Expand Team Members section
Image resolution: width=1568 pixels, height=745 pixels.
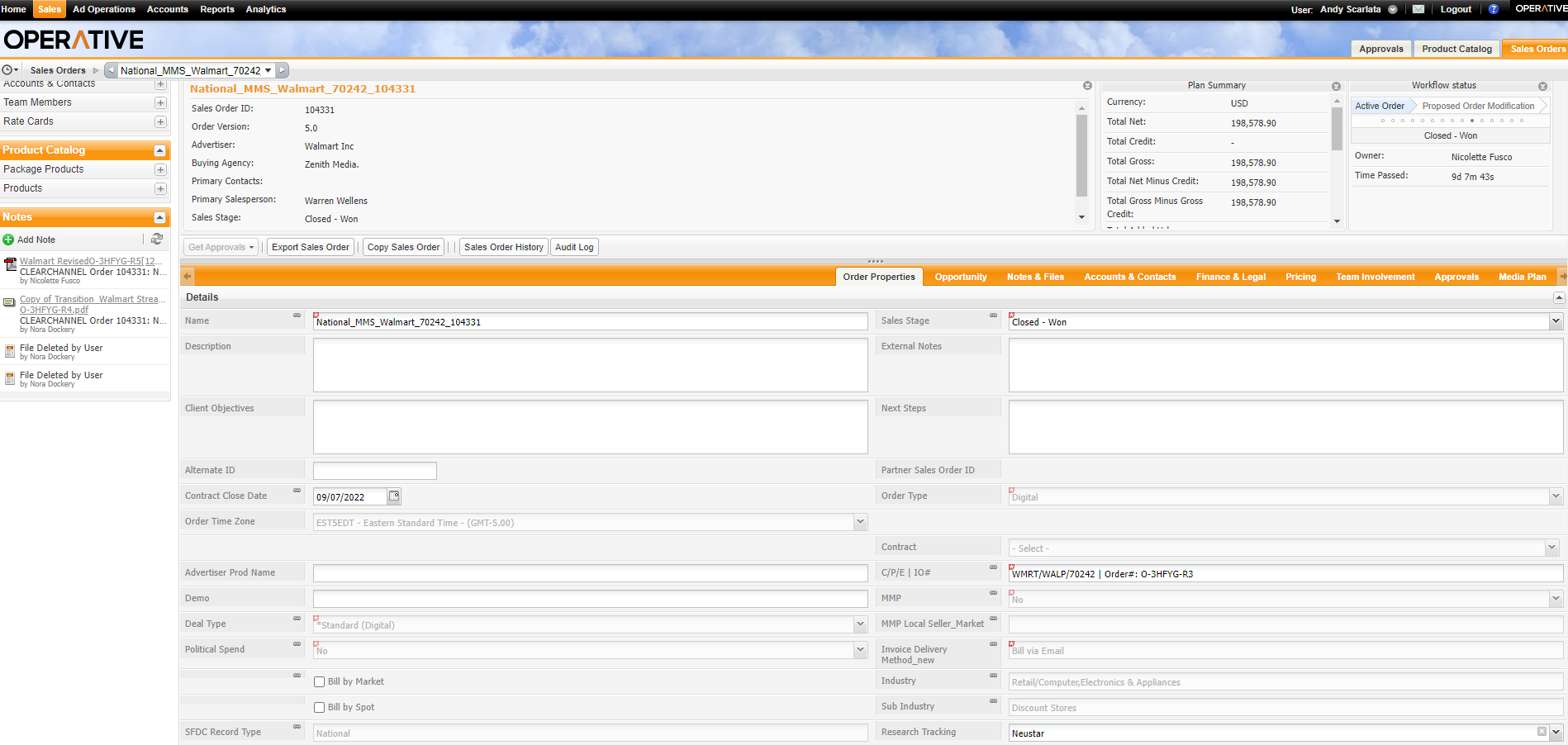coord(160,102)
